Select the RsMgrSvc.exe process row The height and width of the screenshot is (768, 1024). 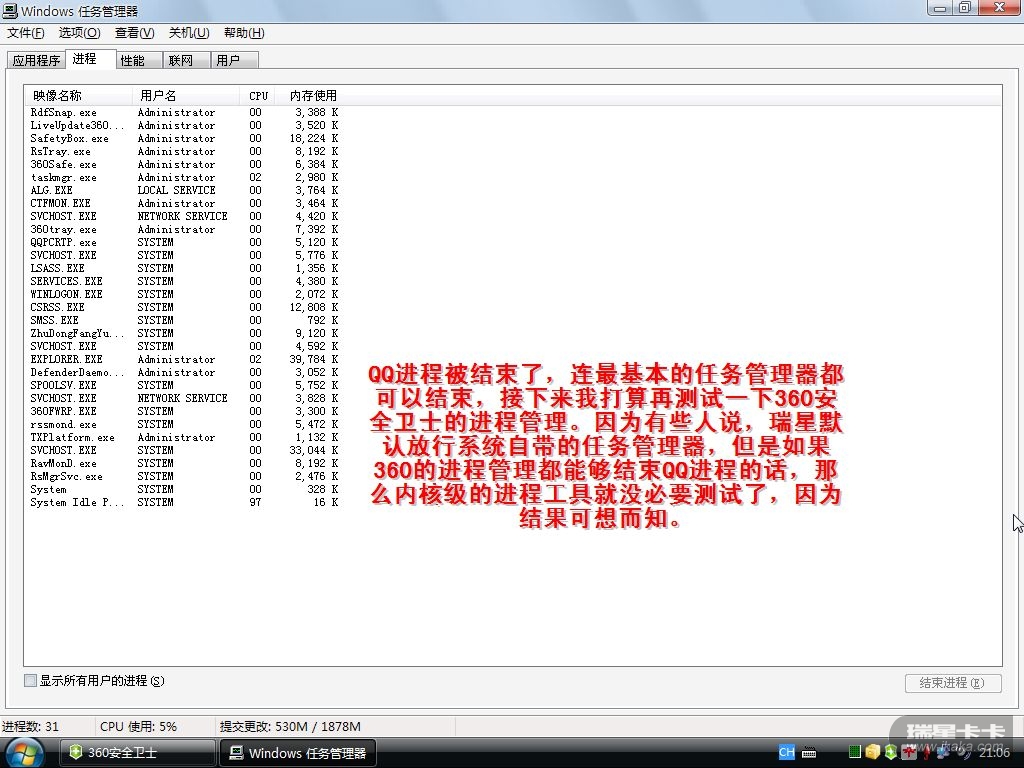(x=184, y=476)
